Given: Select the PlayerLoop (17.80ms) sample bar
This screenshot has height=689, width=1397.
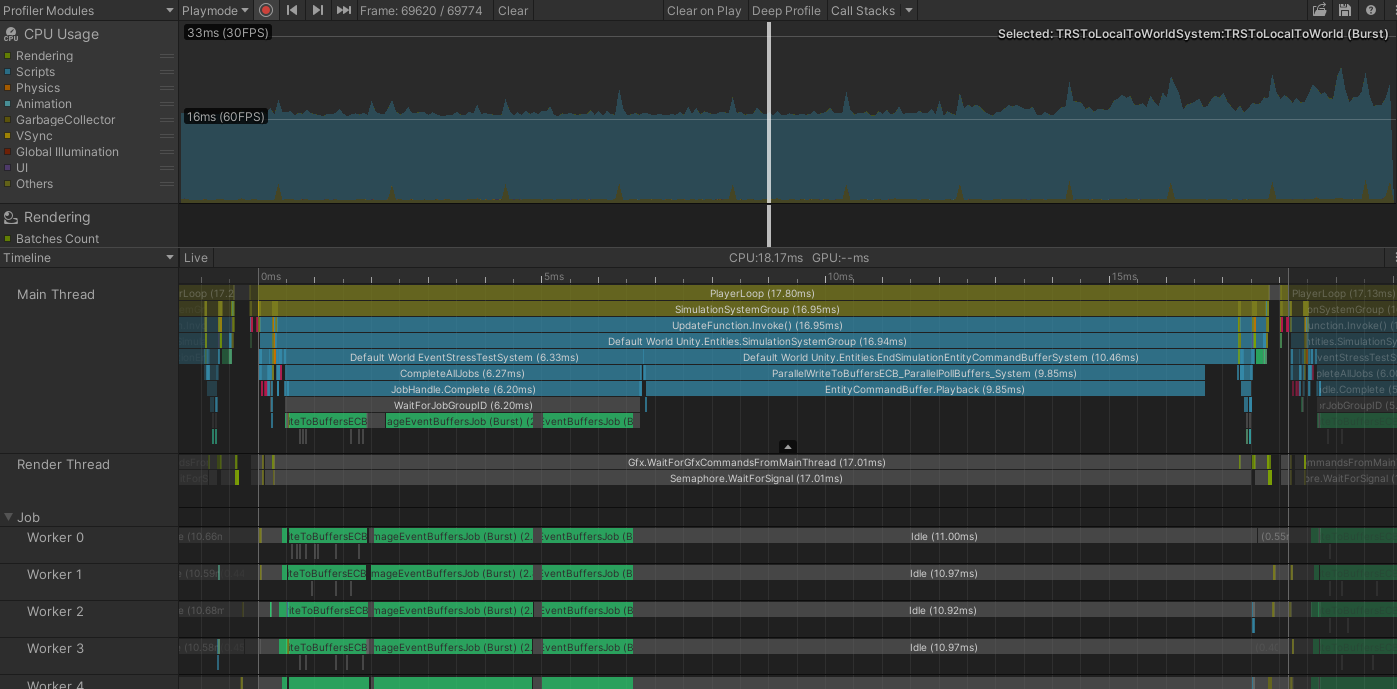Looking at the screenshot, I should (762, 294).
